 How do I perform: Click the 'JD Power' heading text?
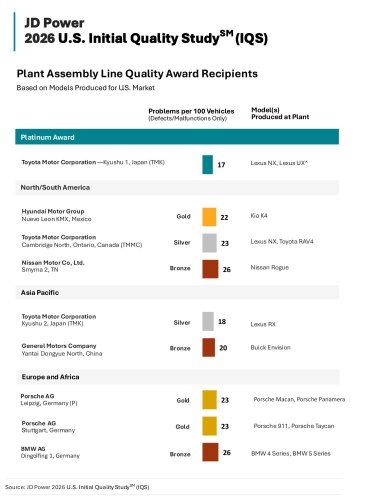click(54, 23)
